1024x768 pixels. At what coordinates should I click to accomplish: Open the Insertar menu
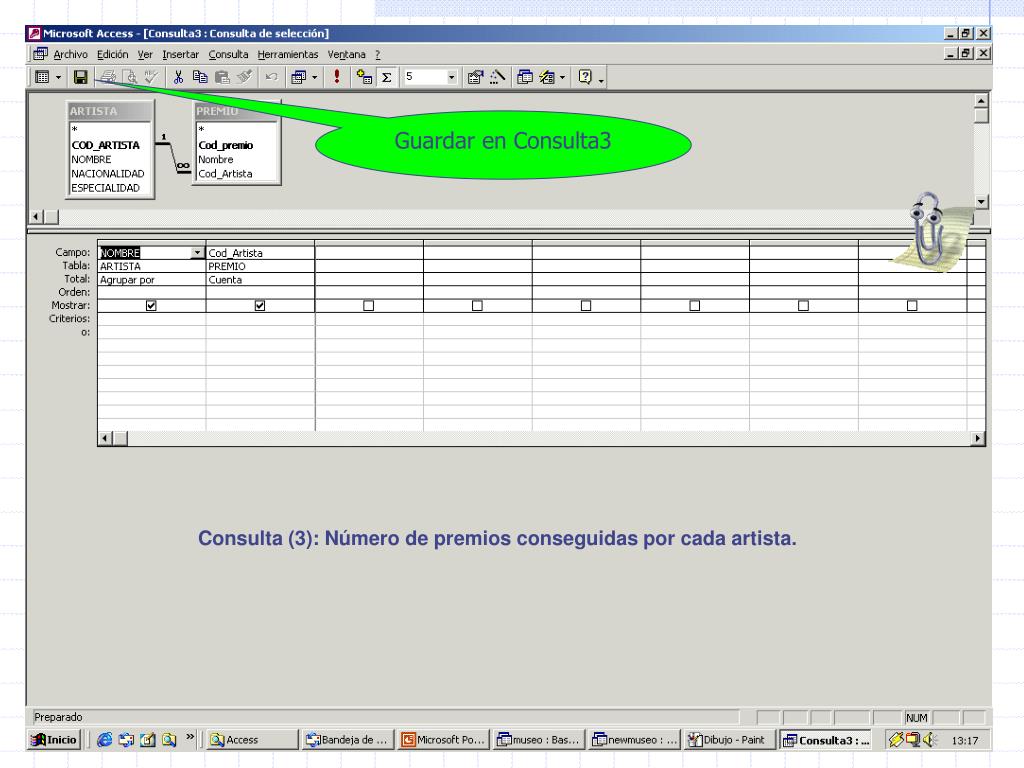(x=180, y=54)
